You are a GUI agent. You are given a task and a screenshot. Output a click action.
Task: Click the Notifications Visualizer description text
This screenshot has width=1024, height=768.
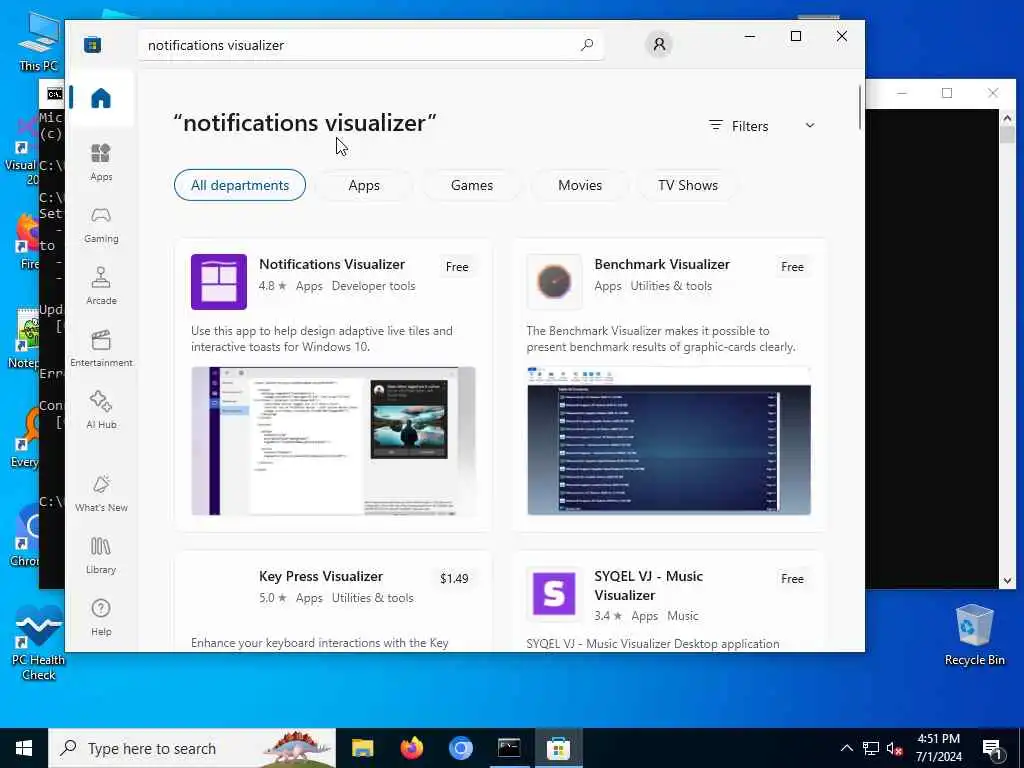321,338
